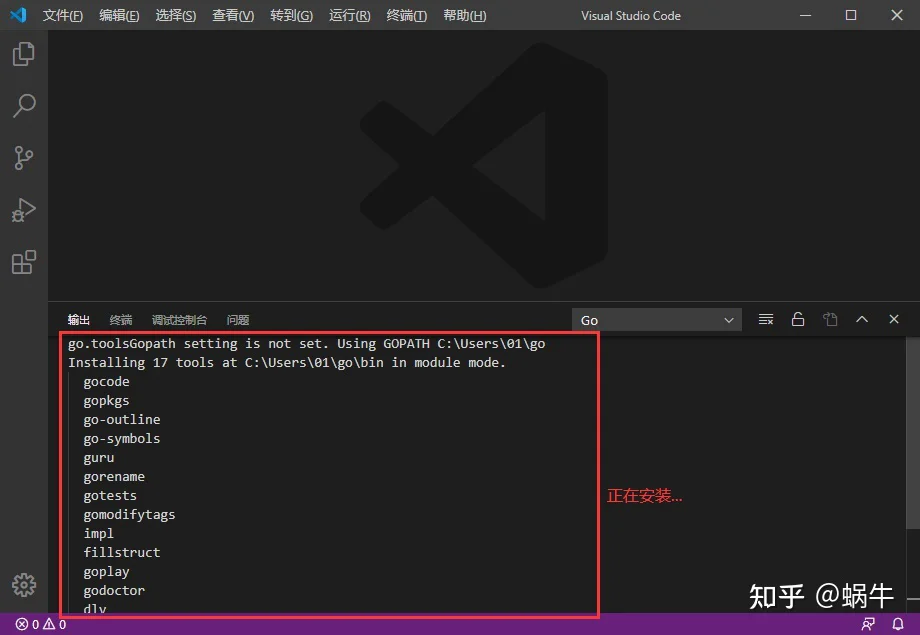Open Run and Debug view
Viewport: 920px width, 635px height.
click(23, 210)
